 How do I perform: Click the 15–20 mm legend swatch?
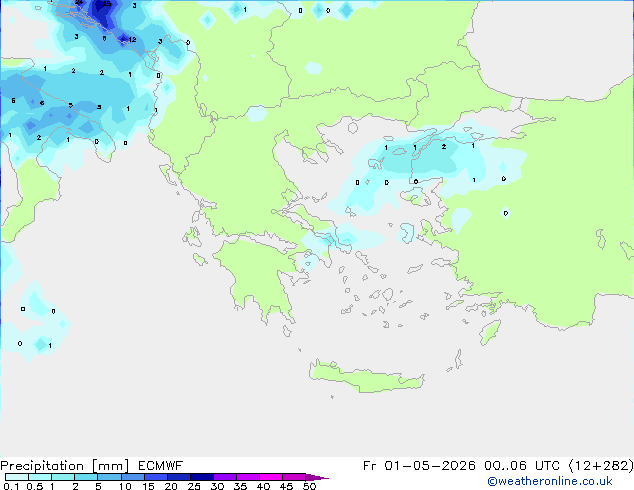[156, 477]
